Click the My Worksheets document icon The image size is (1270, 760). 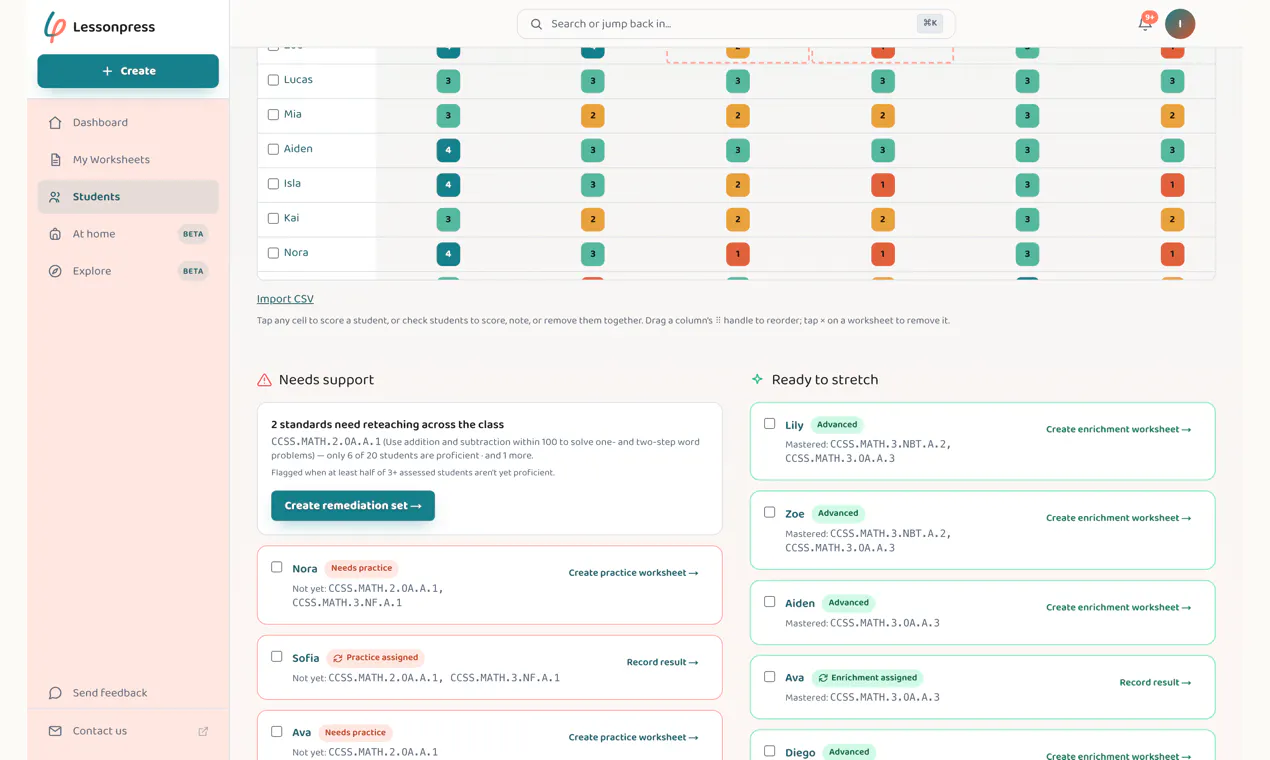[55, 160]
